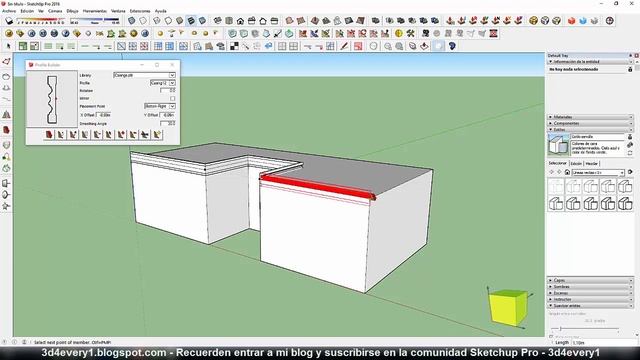Click the soften edges angle slider
Screen dimensions: 640x360
coord(585,329)
